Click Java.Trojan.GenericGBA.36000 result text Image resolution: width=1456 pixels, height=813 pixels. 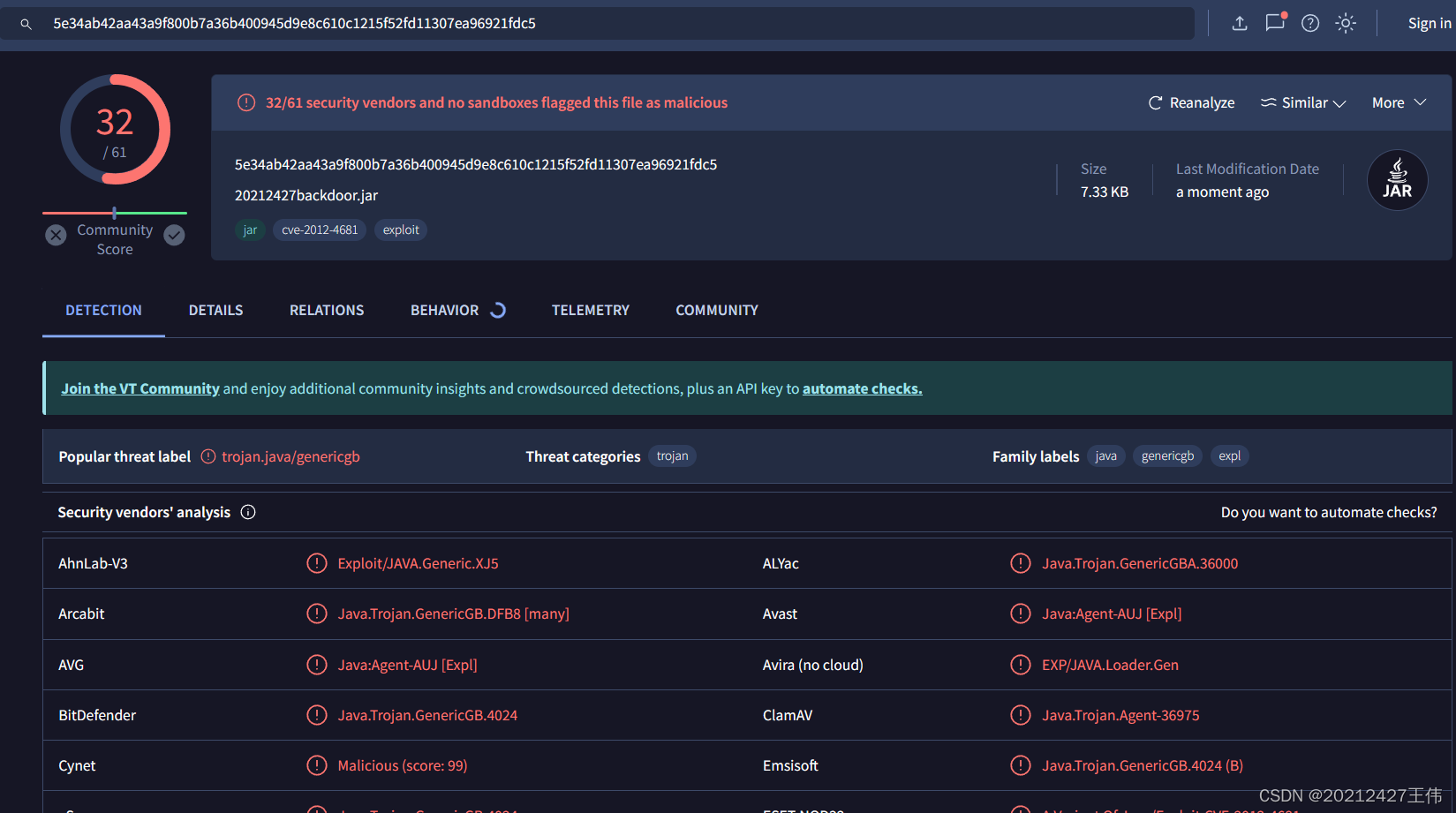tap(1140, 563)
